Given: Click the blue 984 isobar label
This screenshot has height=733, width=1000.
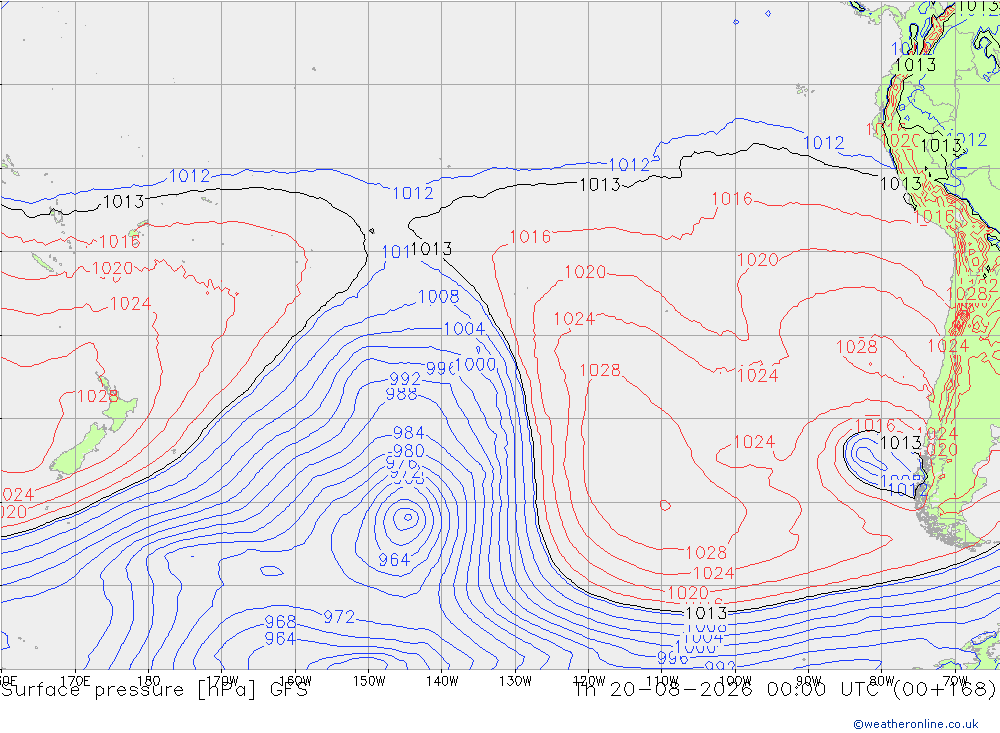Looking at the screenshot, I should point(409,433).
